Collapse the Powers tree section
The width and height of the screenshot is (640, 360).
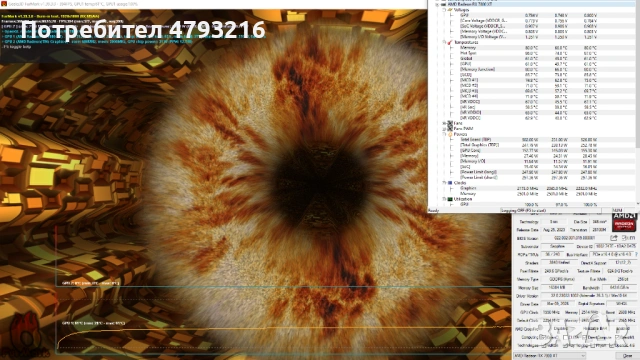coord(444,134)
